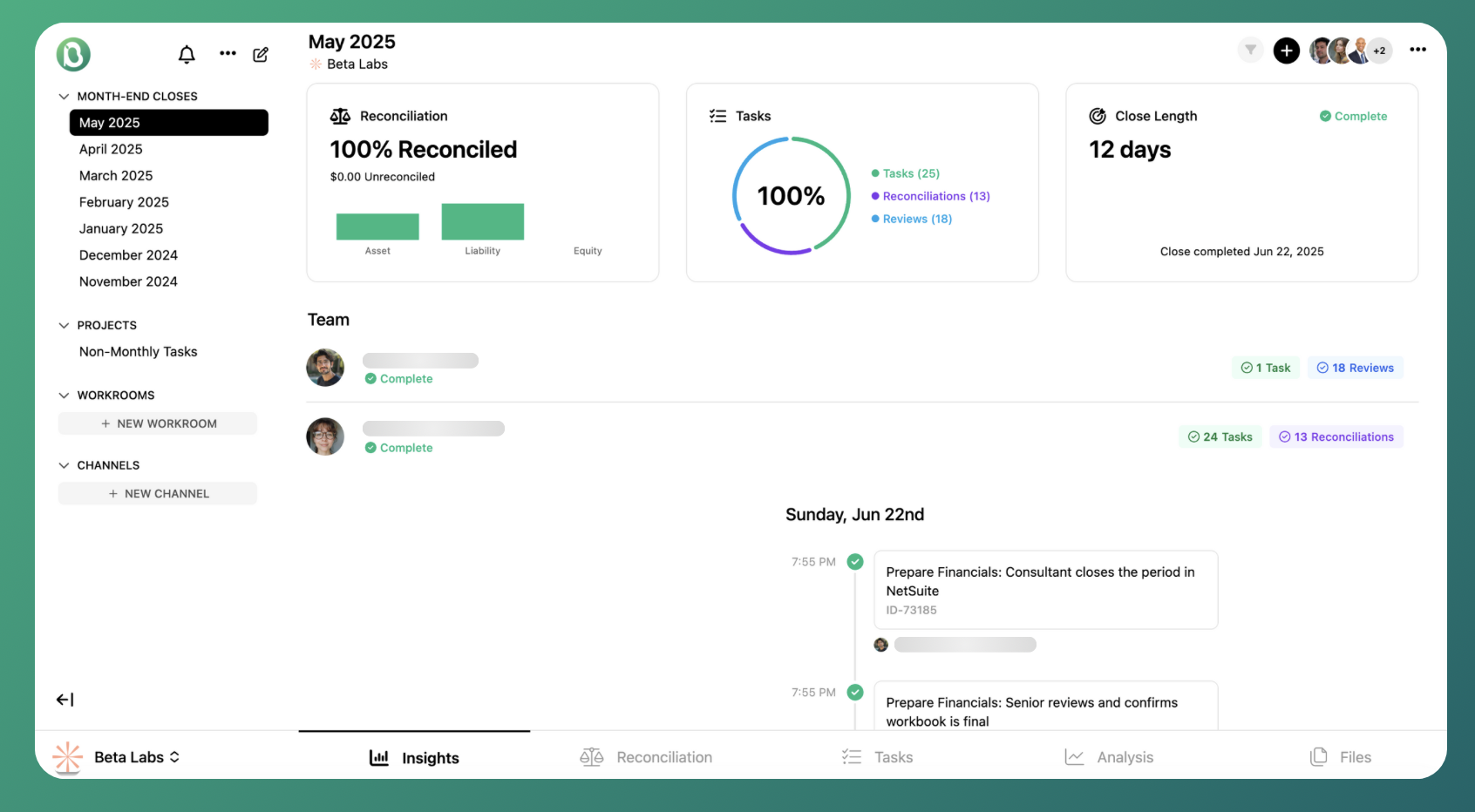Image resolution: width=1475 pixels, height=812 pixels.
Task: Open November 2024 close
Action: coord(128,281)
